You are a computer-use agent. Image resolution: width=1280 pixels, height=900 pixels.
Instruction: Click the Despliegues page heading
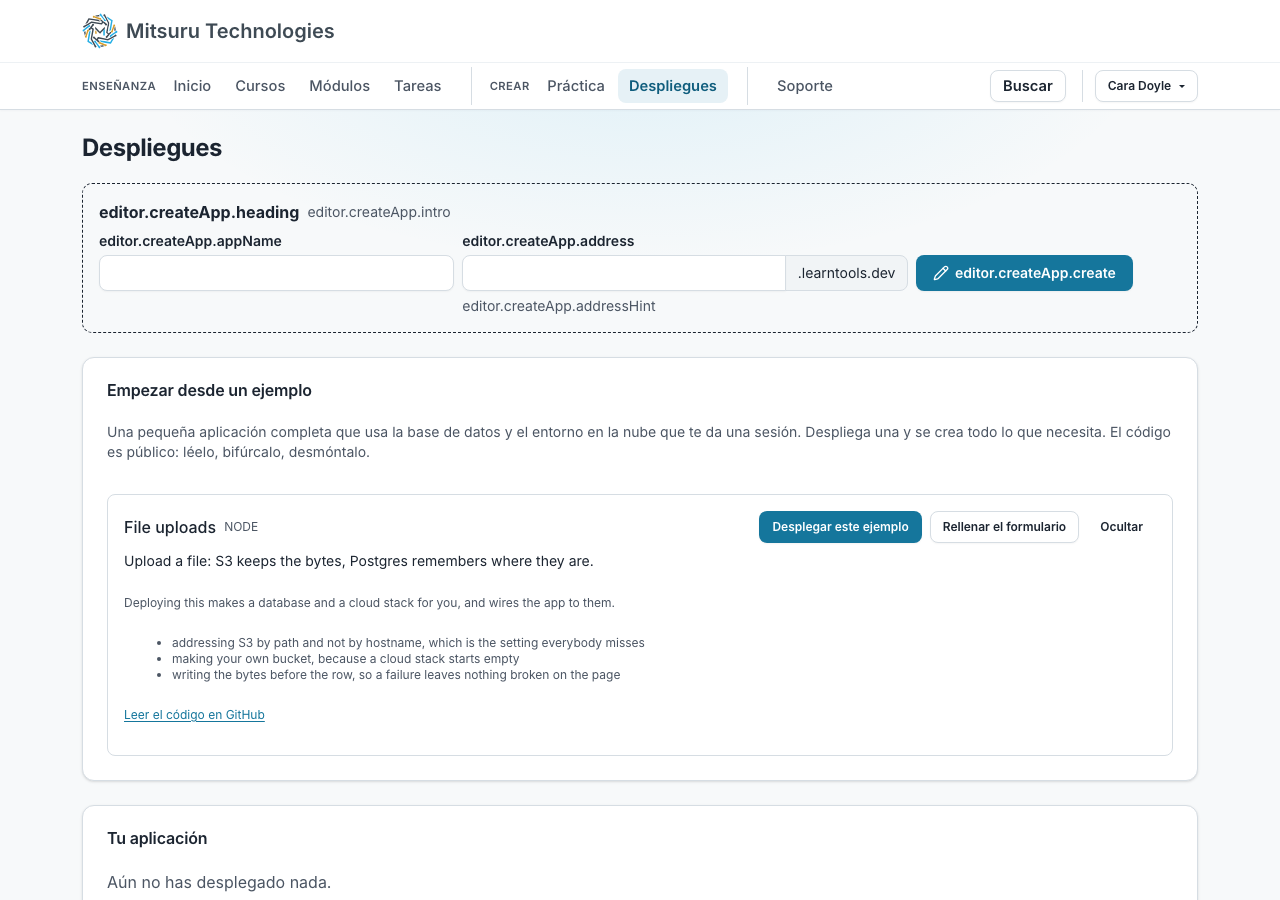152,148
